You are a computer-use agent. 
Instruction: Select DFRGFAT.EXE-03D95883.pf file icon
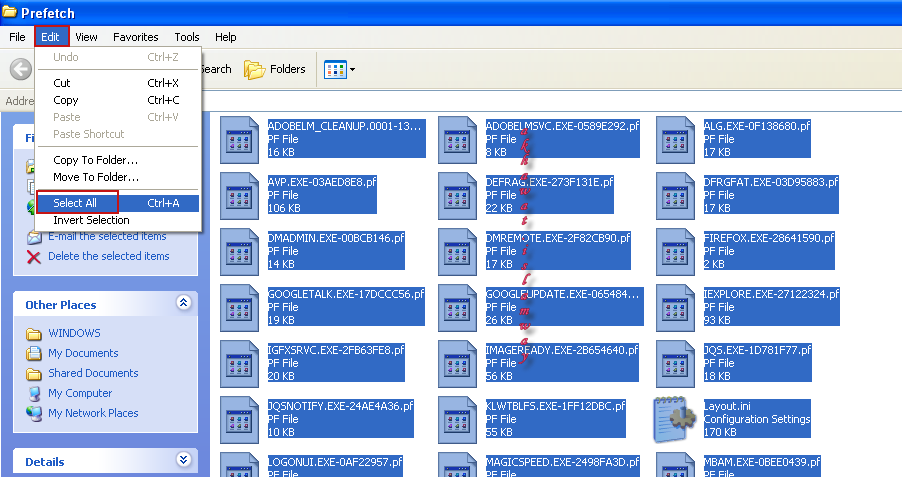click(675, 196)
